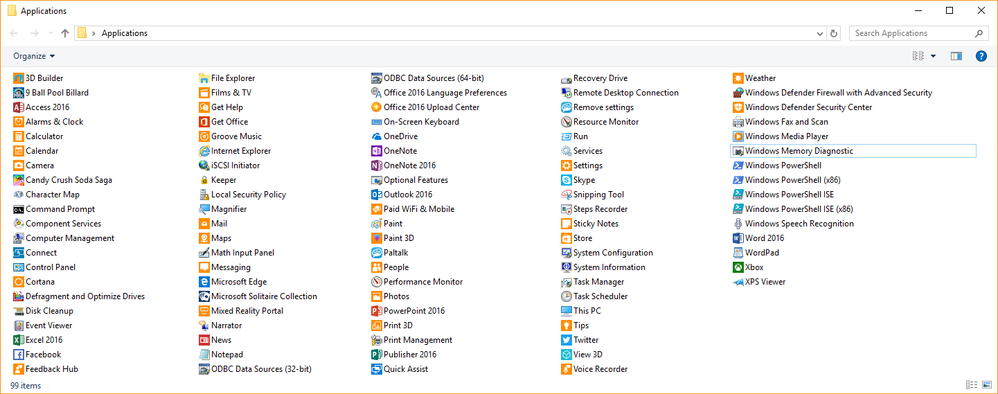Select the System Configuration entry
This screenshot has width=998, height=394.
[608, 253]
